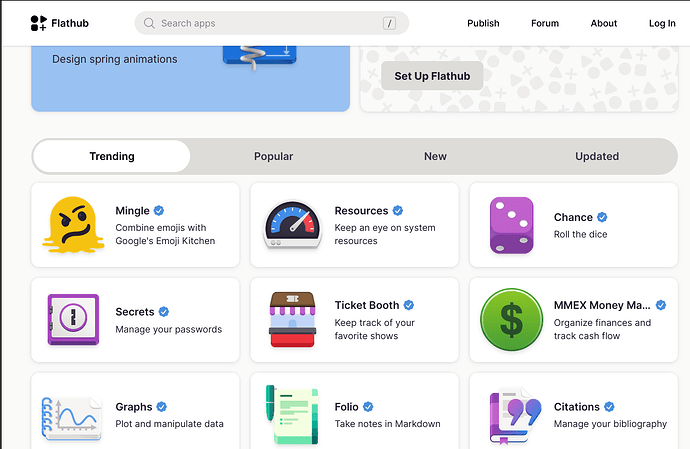Click the verified badge beside Mingle

pos(159,211)
